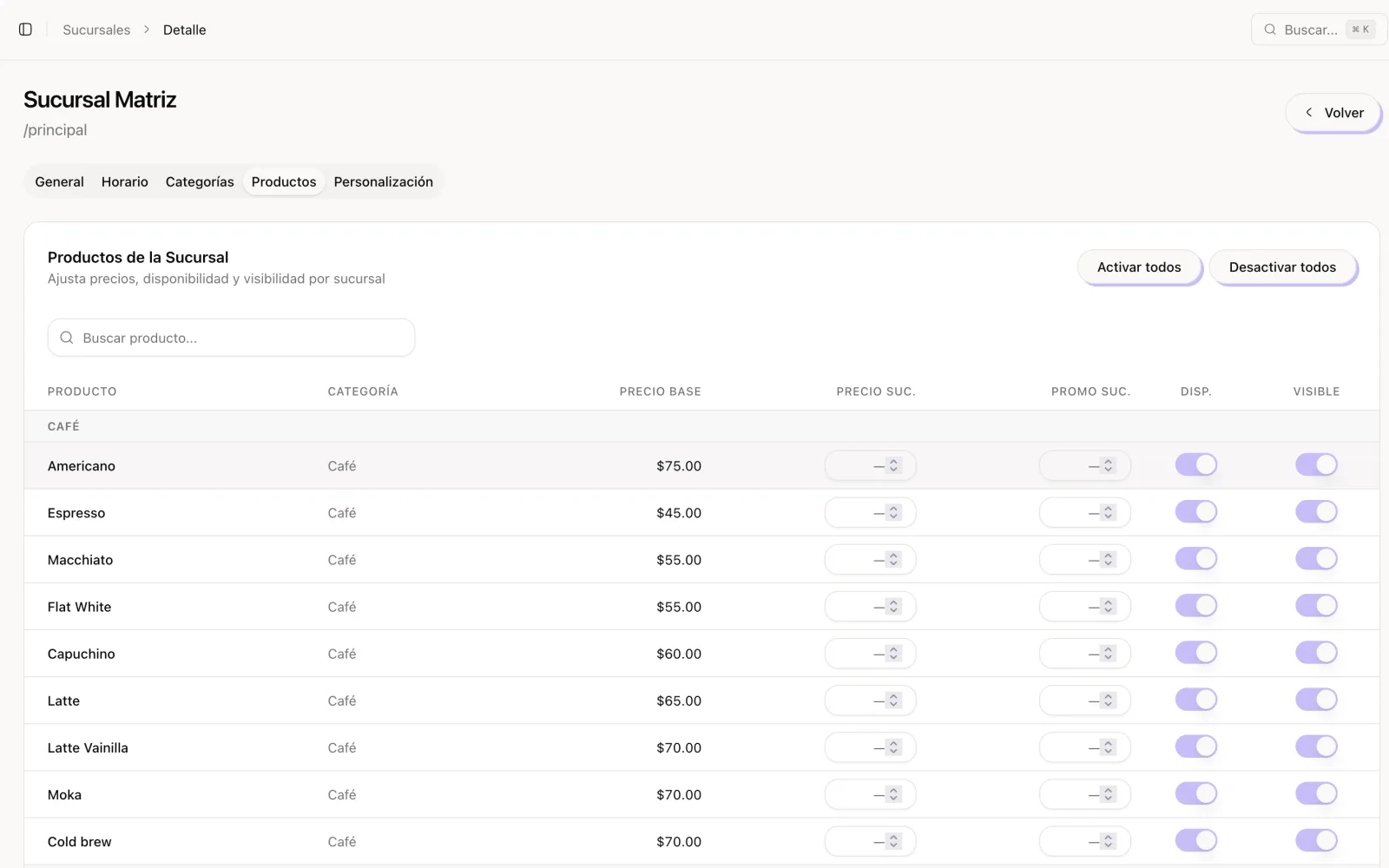
Task: Click Latte promo price stepper
Action: pos(1108,700)
